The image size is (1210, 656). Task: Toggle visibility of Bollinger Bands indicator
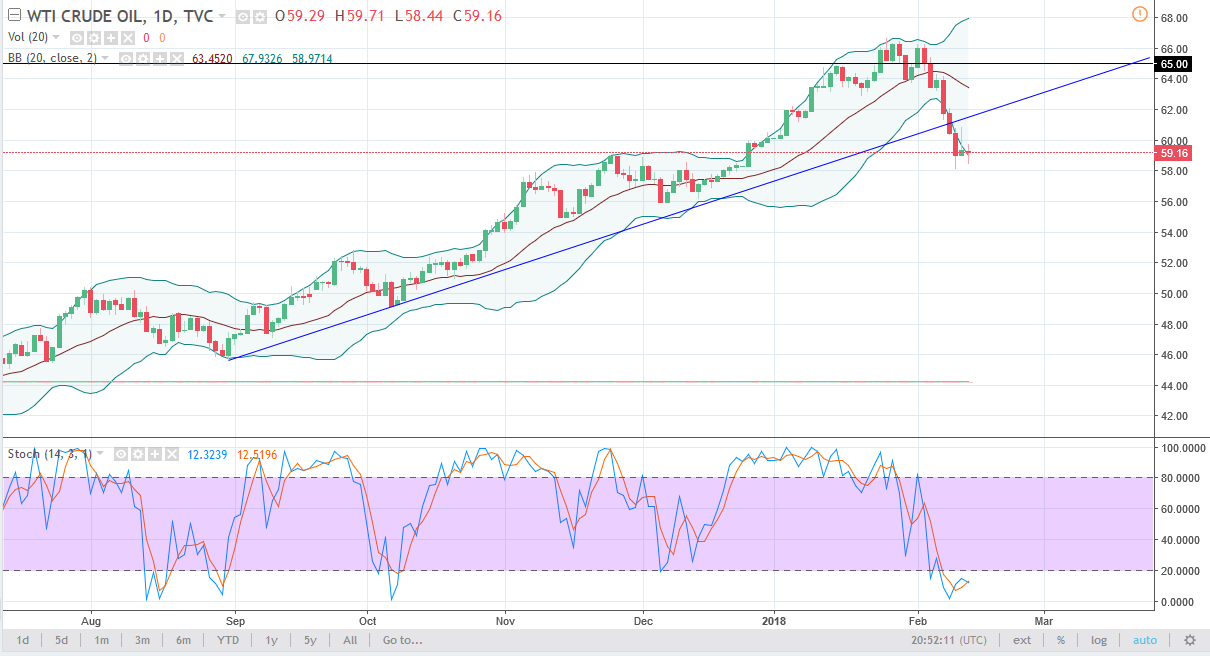(x=126, y=59)
